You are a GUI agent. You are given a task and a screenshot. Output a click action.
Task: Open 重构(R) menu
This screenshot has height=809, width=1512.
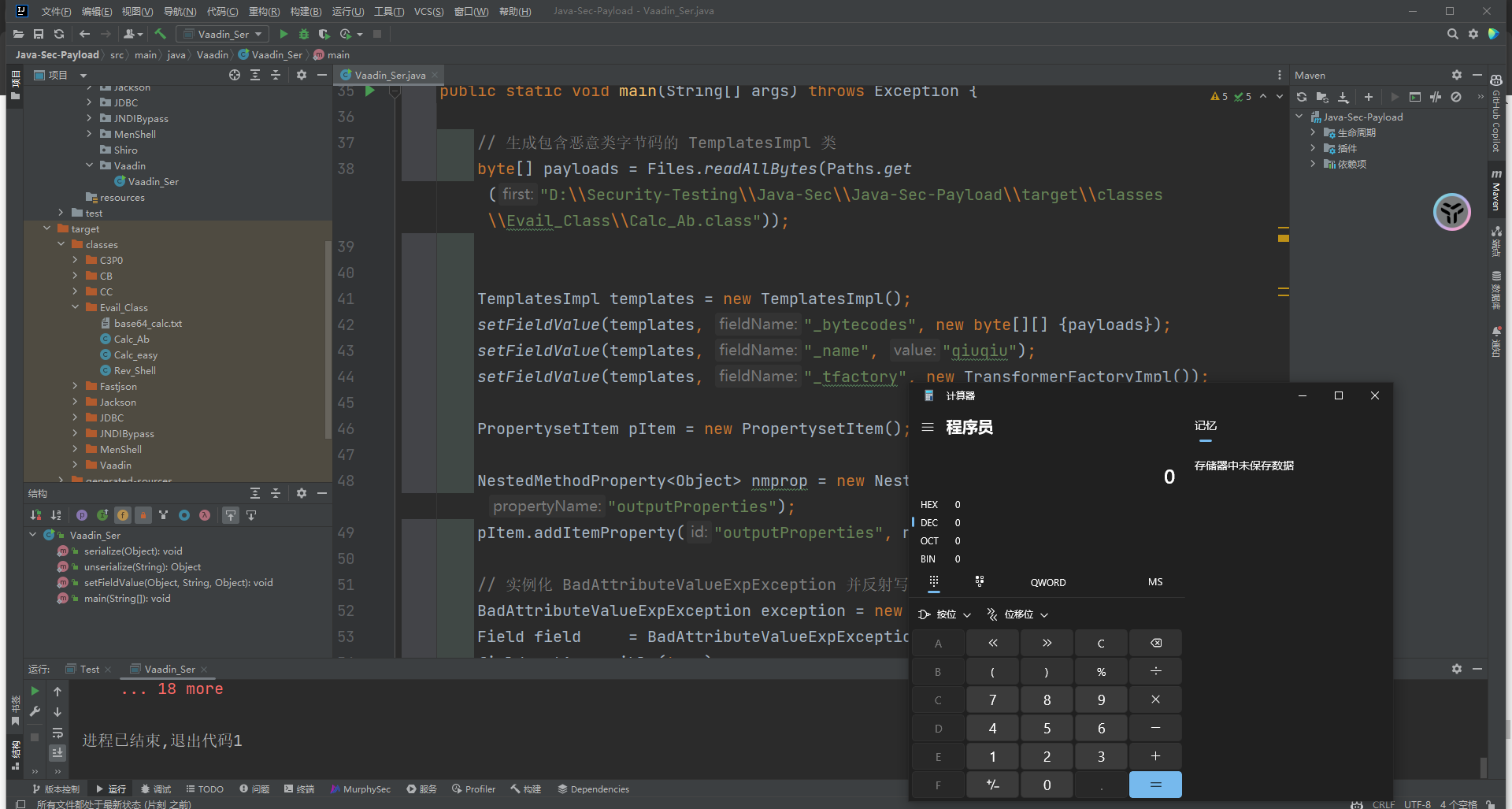(264, 11)
